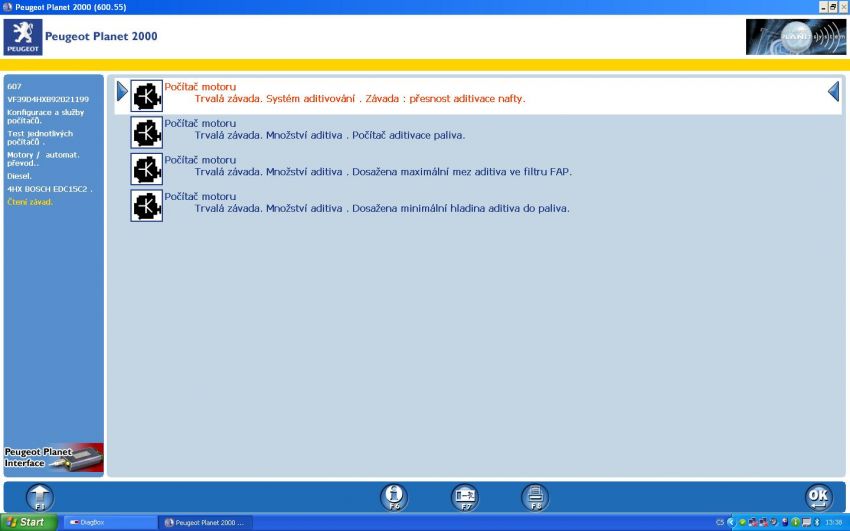The height and width of the screenshot is (531, 850).
Task: Click engine icon for FAP filter fault
Action: click(x=147, y=168)
